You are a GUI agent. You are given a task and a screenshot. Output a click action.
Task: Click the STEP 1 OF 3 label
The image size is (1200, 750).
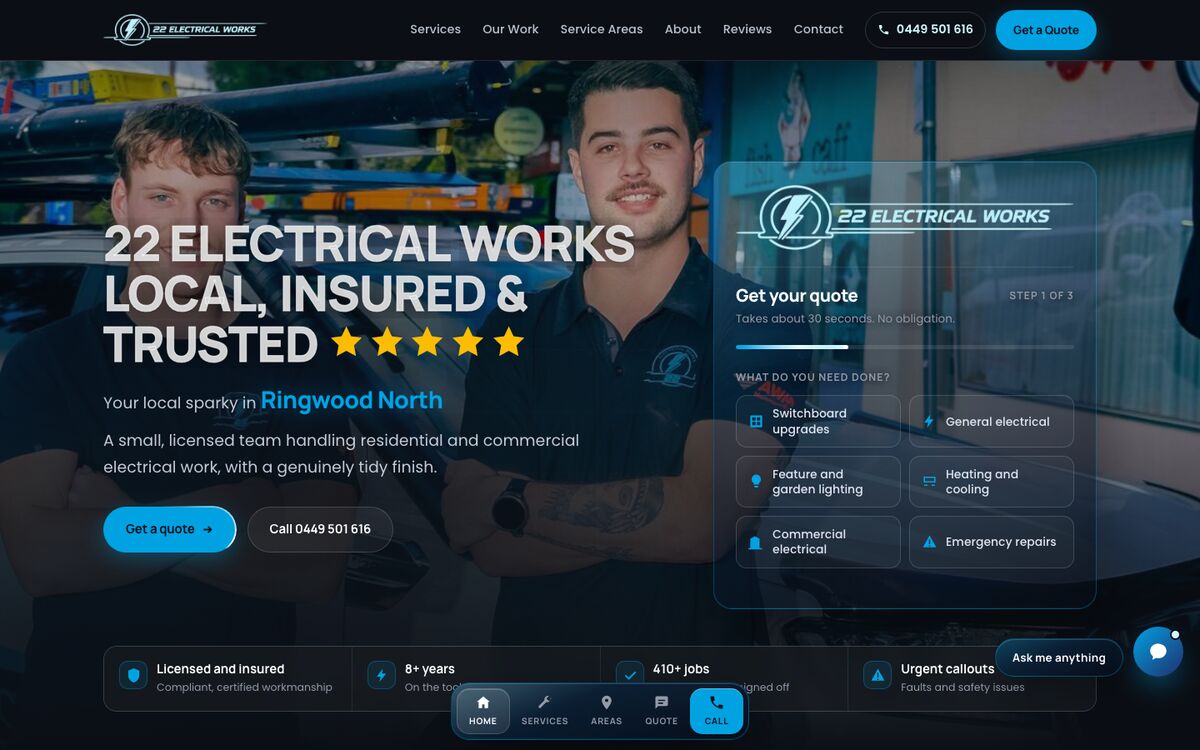point(1041,296)
